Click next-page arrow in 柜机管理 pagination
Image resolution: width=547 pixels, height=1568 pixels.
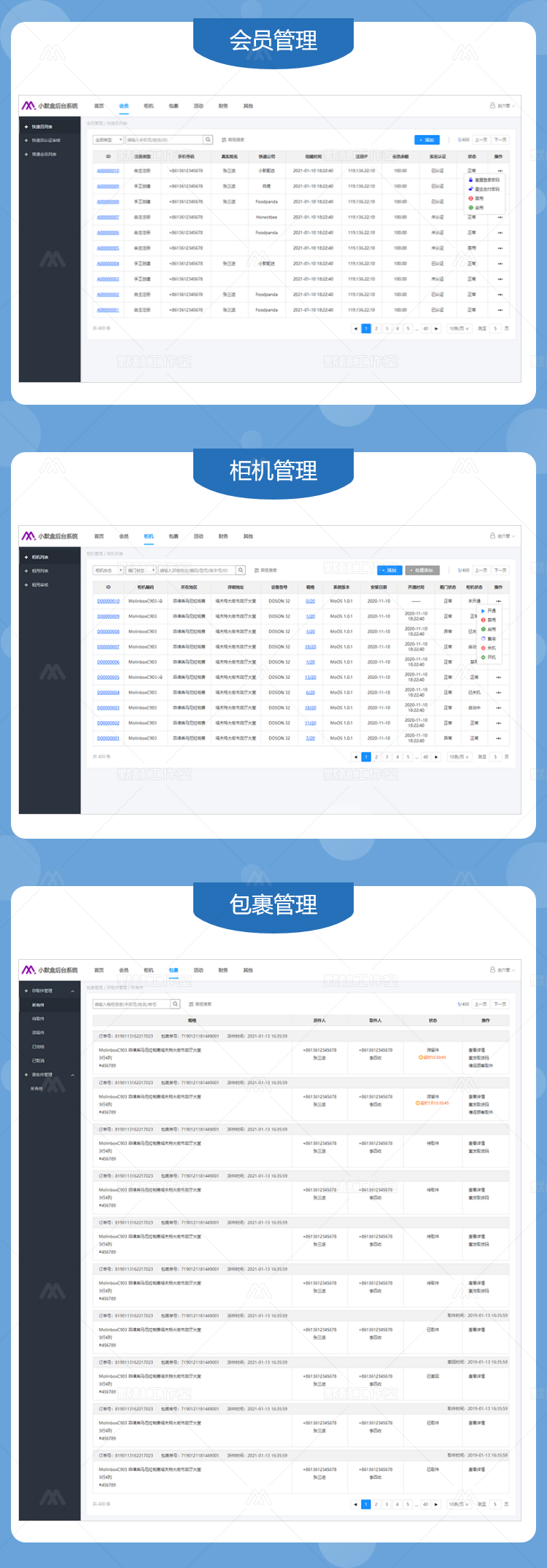437,757
